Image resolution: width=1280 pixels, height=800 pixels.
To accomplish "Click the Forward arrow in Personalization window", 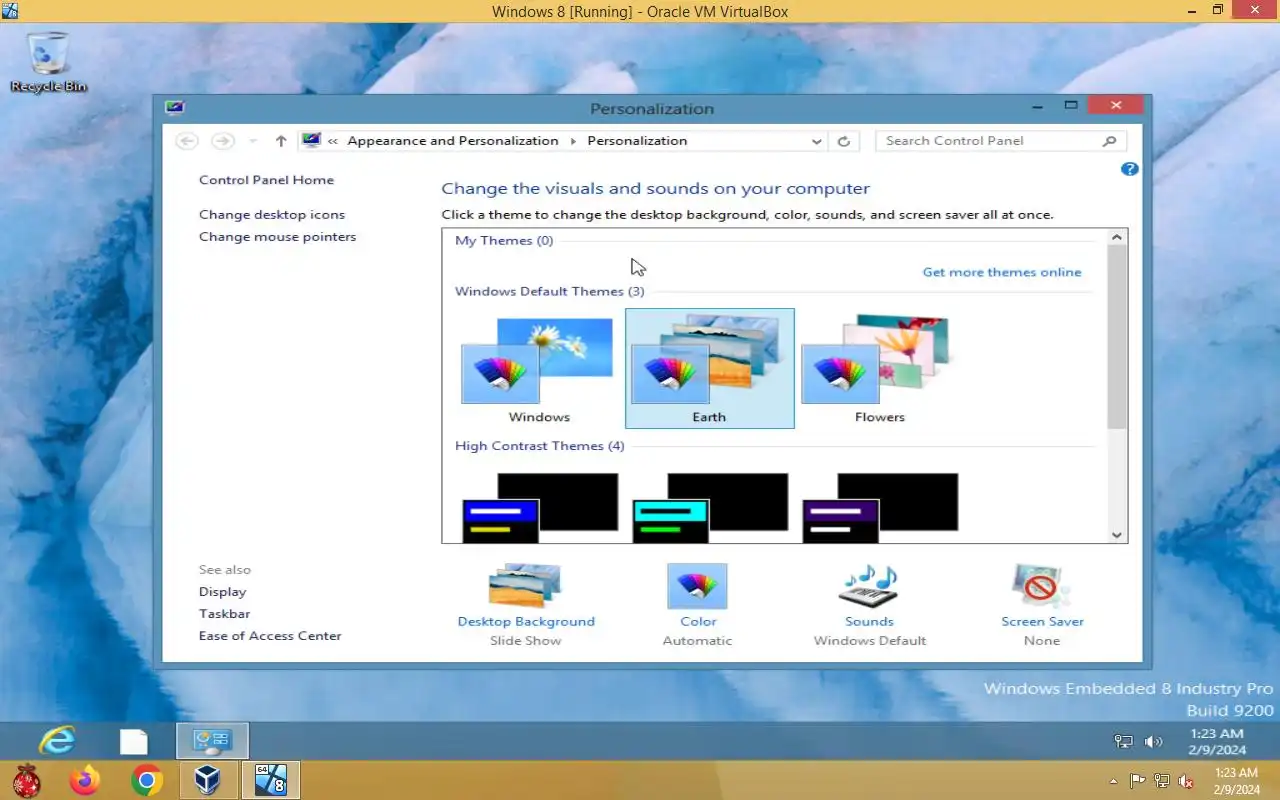I will coord(222,141).
